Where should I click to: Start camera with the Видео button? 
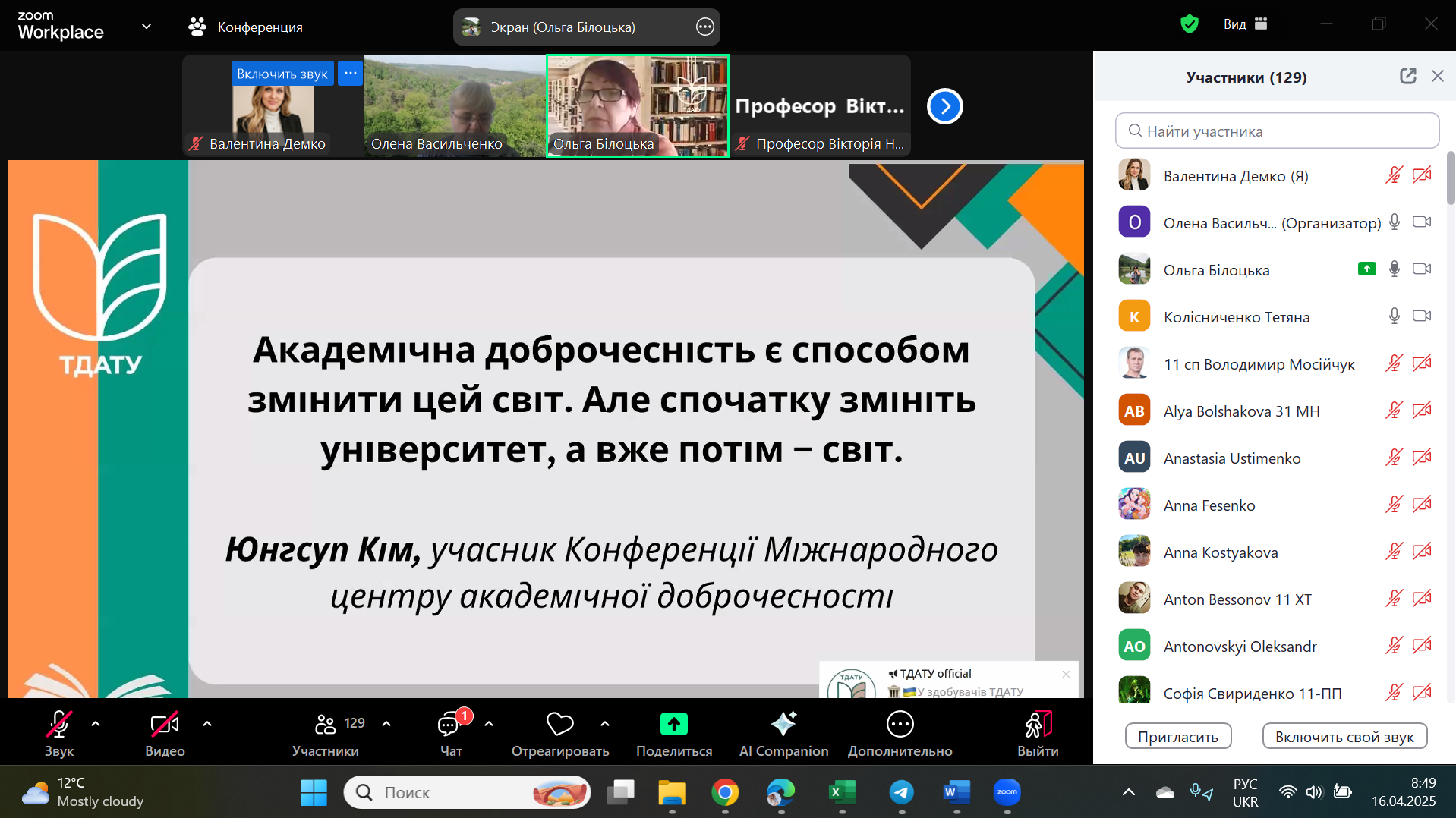tap(165, 733)
